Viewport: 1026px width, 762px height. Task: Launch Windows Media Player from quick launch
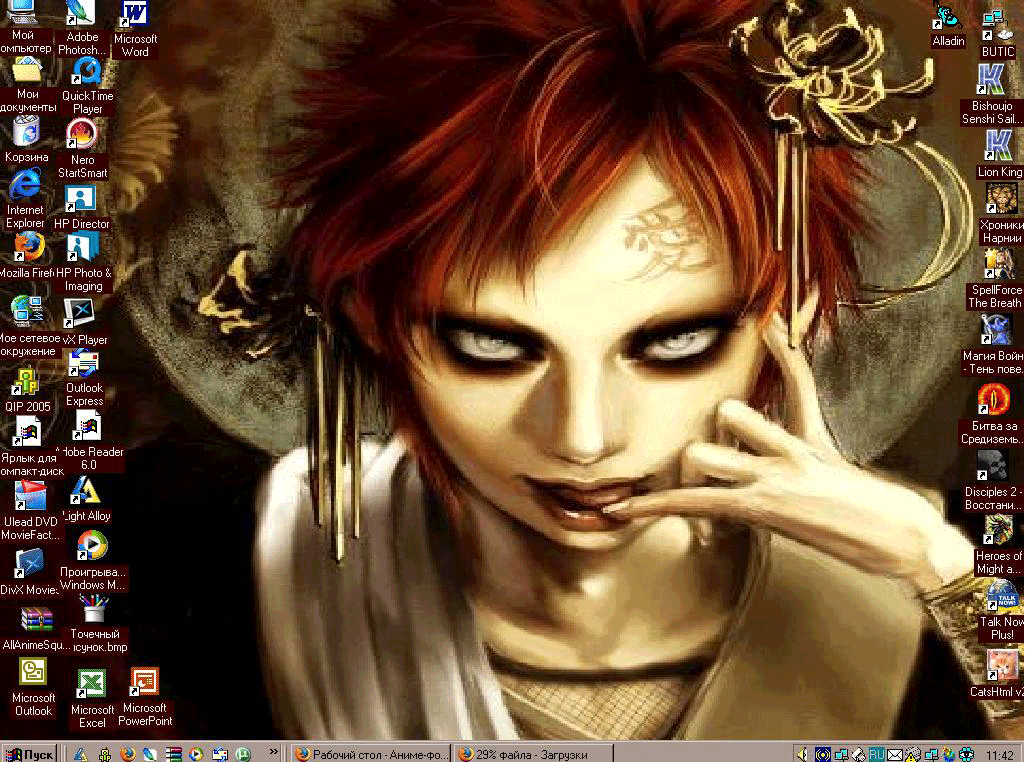196,754
